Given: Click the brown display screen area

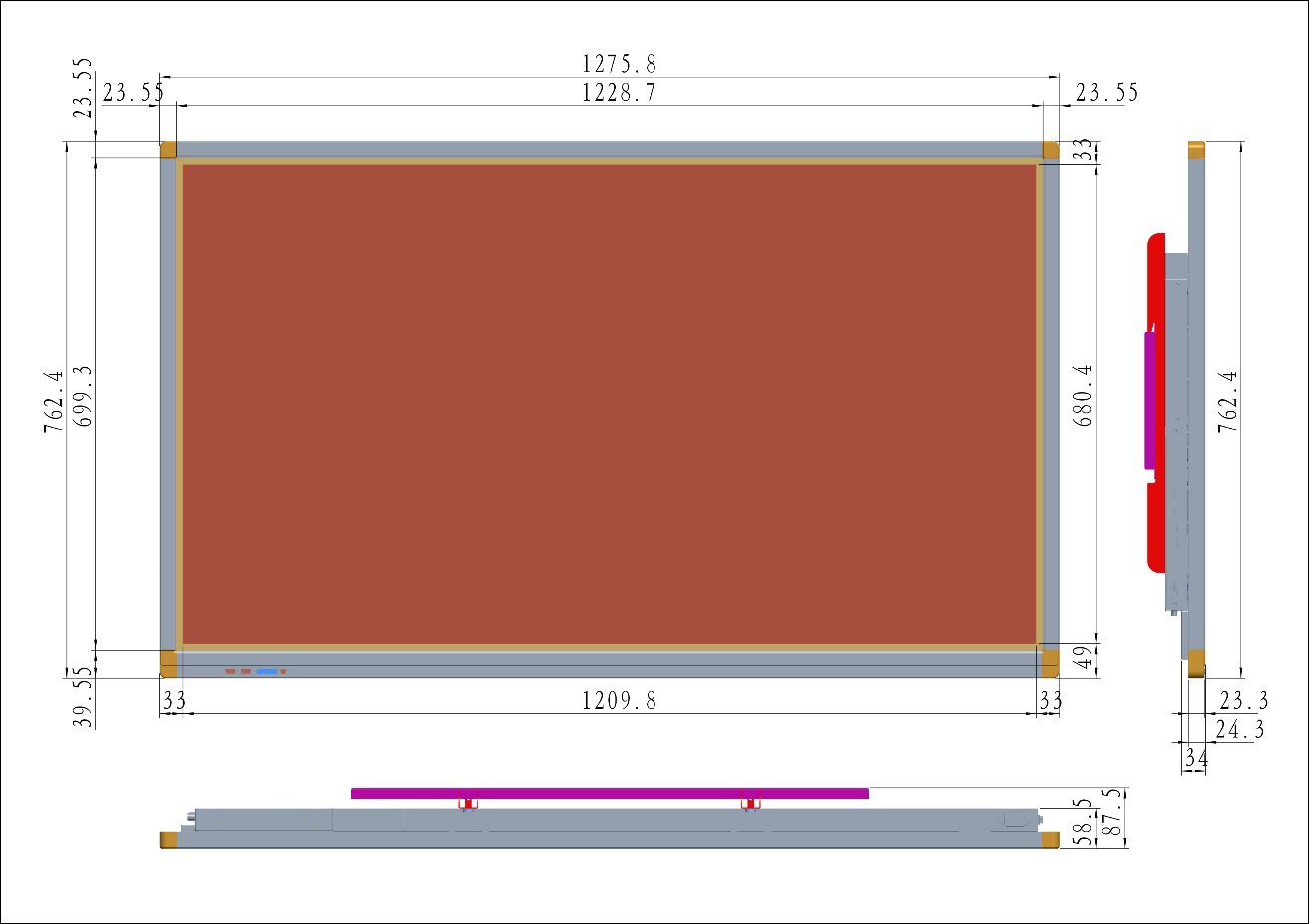Looking at the screenshot, I should click(x=610, y=404).
